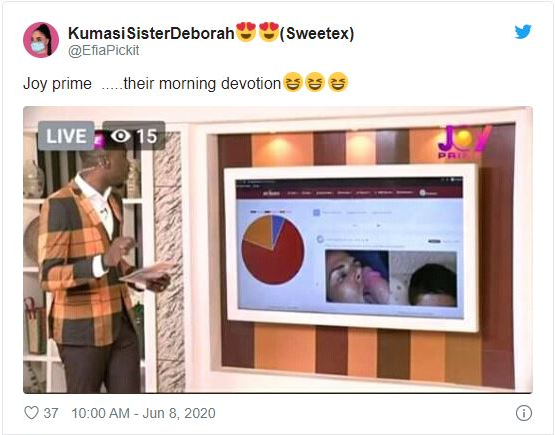Image resolution: width=555 pixels, height=435 pixels.
Task: Click the tweet text 'Joy prime their morning devotion'
Action: click(x=152, y=84)
